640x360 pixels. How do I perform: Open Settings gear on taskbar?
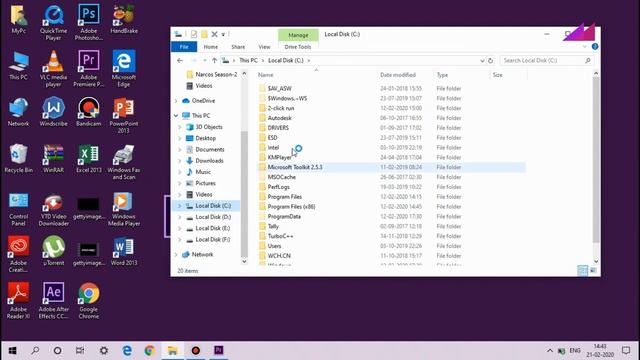coord(104,350)
